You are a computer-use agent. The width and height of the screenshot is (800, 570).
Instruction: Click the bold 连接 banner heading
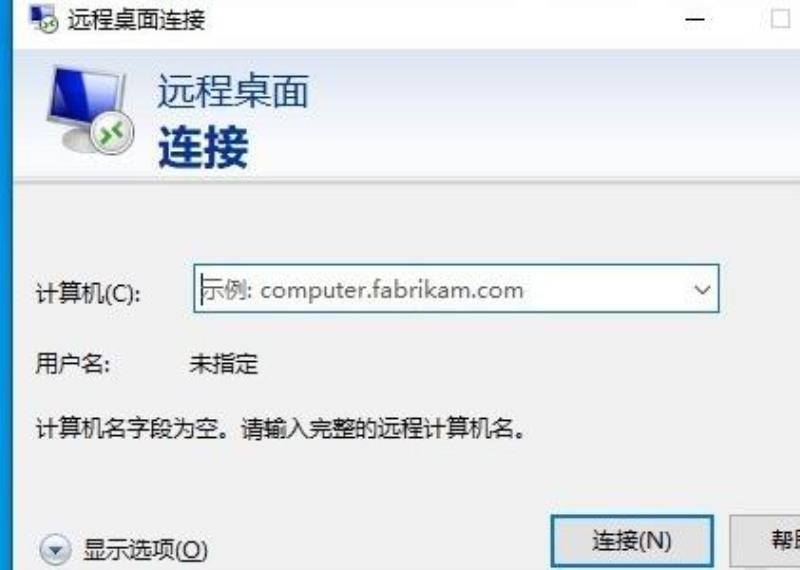coord(204,147)
